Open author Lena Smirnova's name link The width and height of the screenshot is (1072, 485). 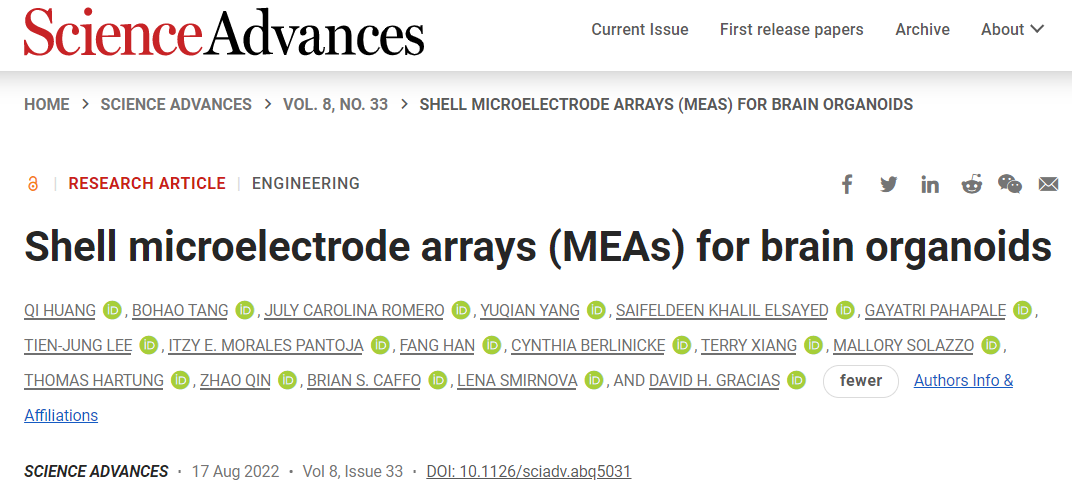(517, 380)
